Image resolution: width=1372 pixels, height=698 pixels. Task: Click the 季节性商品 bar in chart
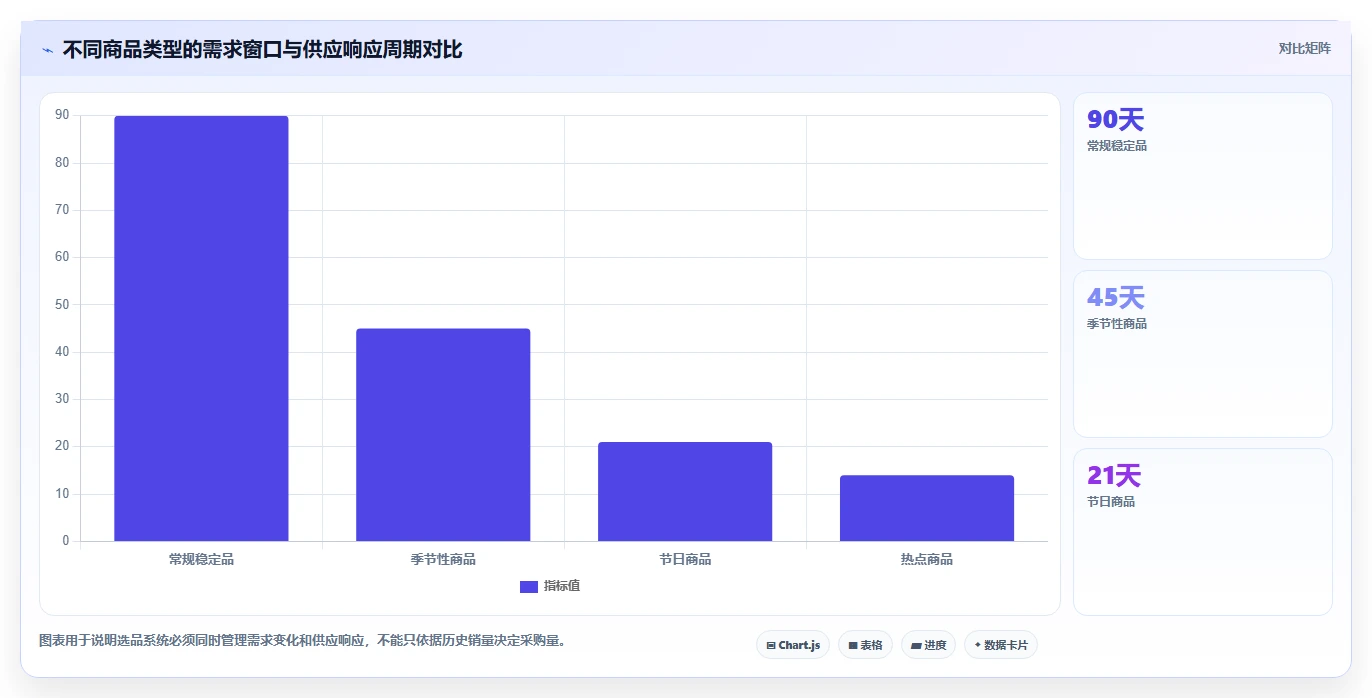coord(443,435)
